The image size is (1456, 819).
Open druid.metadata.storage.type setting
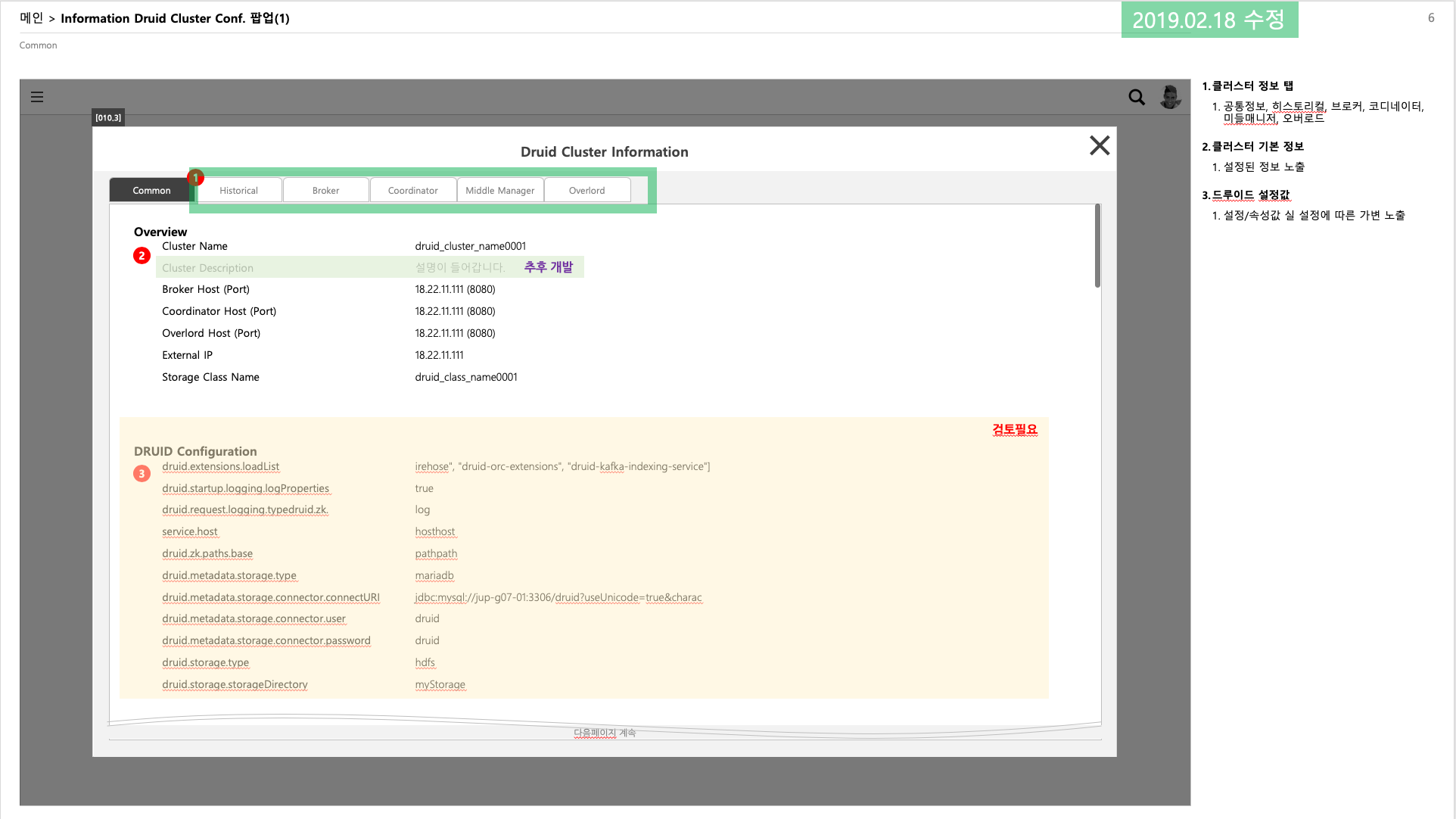[229, 575]
